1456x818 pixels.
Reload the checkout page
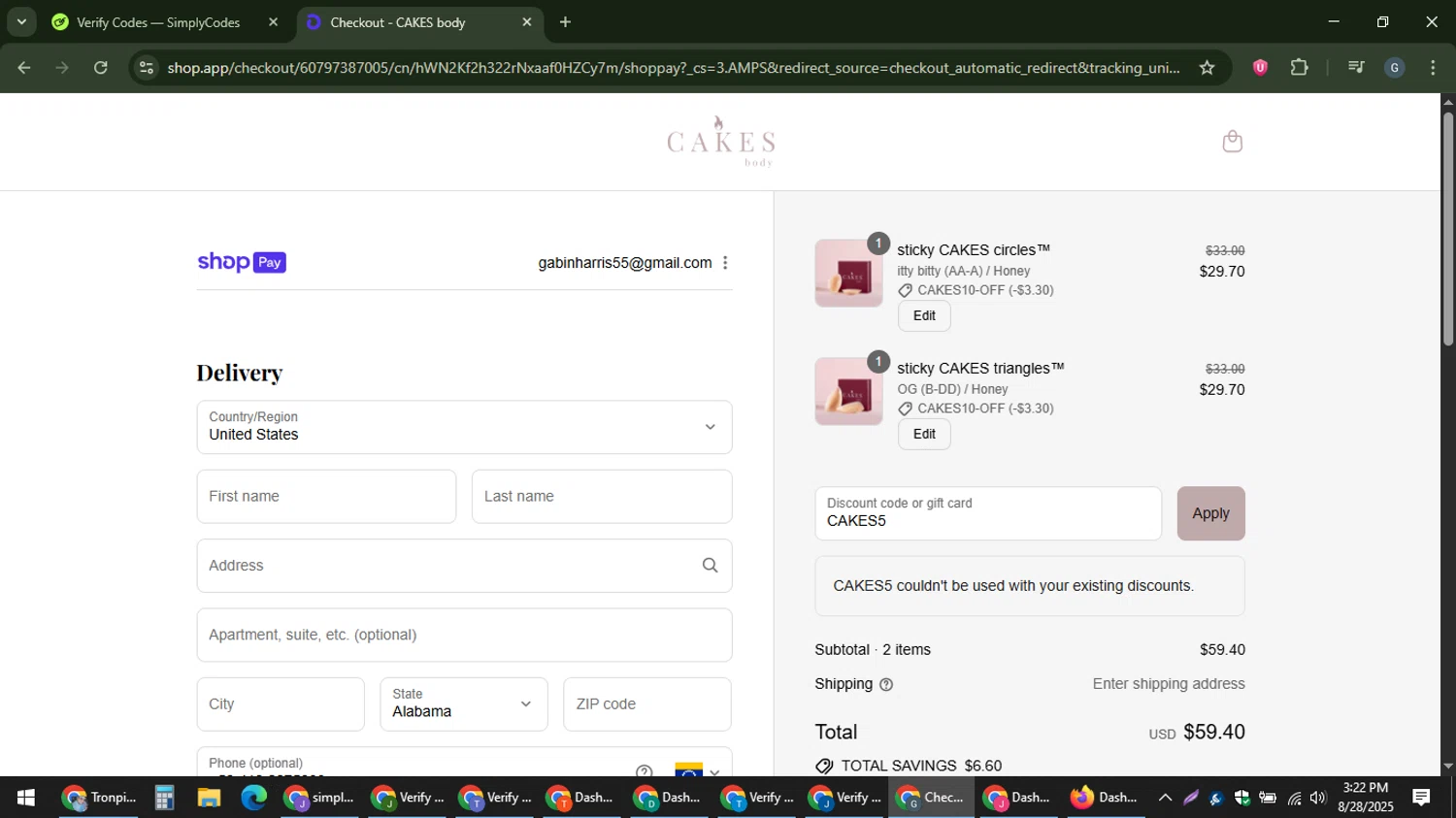click(101, 68)
